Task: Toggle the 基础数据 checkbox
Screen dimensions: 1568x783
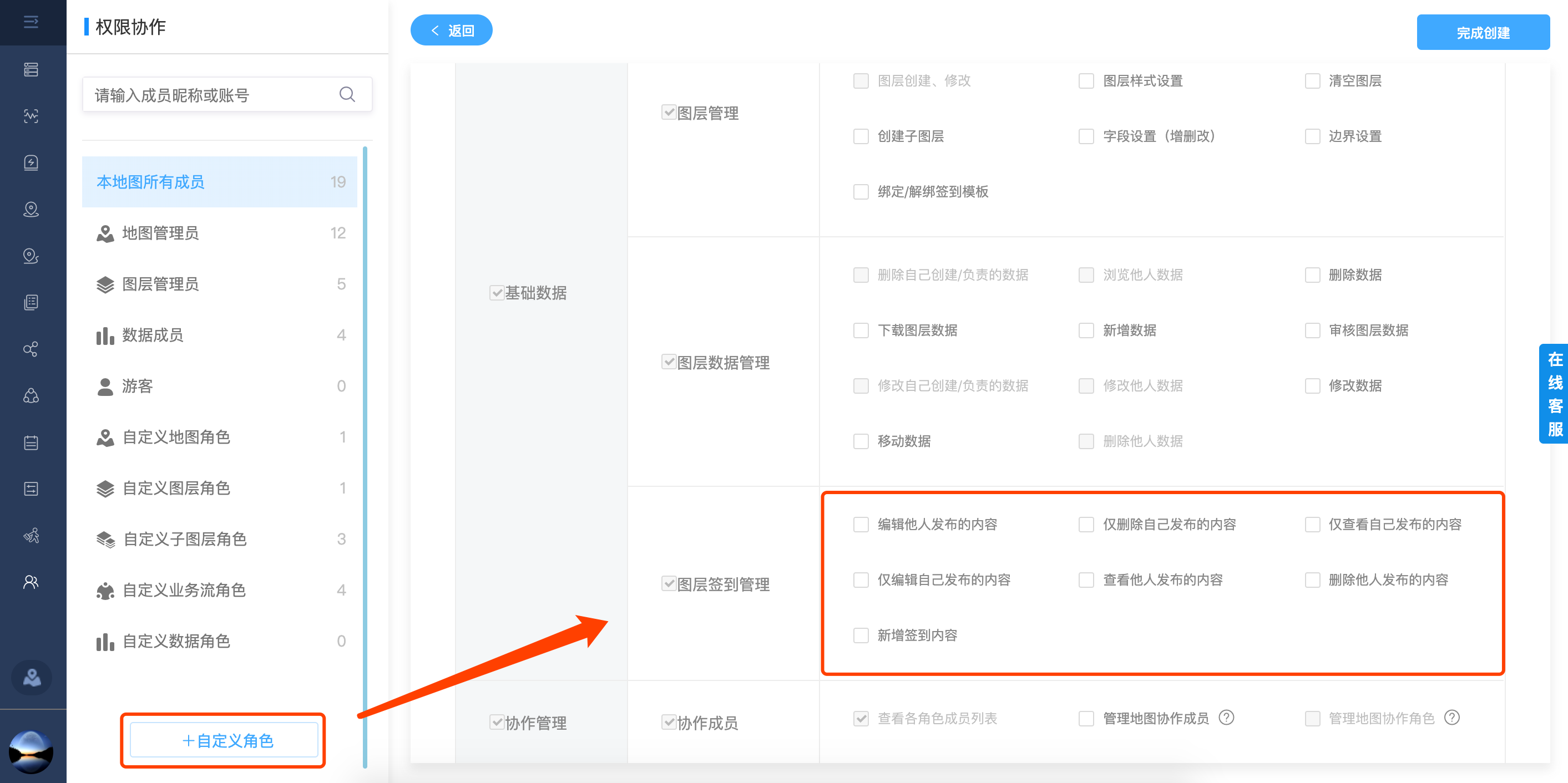Action: [497, 293]
